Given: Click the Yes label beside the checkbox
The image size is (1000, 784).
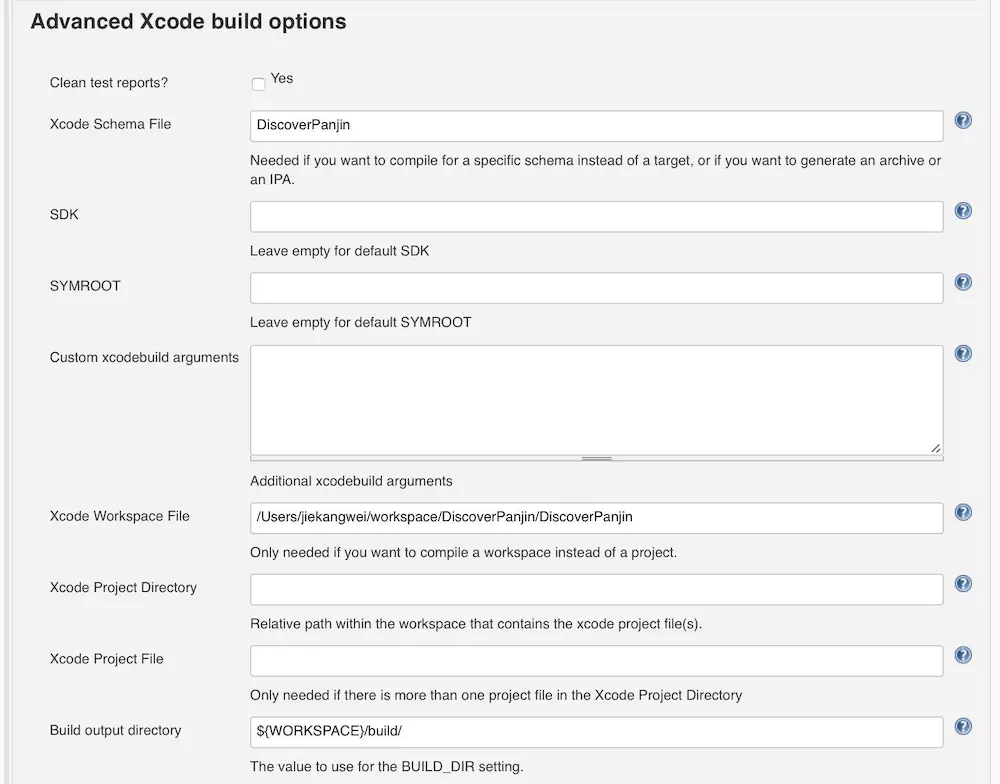Looking at the screenshot, I should (282, 78).
